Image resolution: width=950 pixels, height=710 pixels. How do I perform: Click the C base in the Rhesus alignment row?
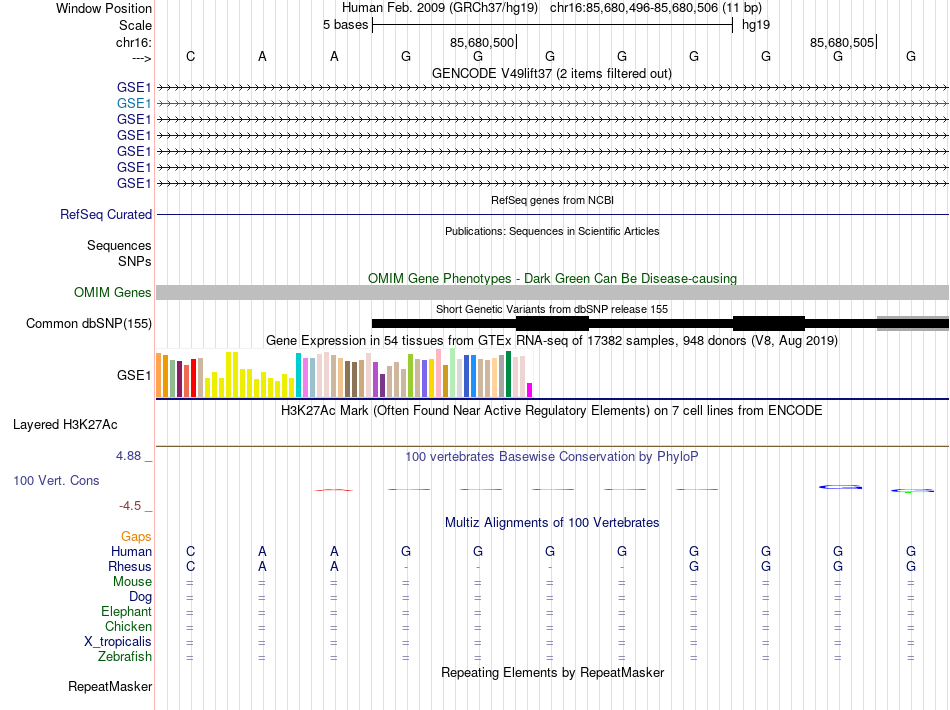[190, 566]
